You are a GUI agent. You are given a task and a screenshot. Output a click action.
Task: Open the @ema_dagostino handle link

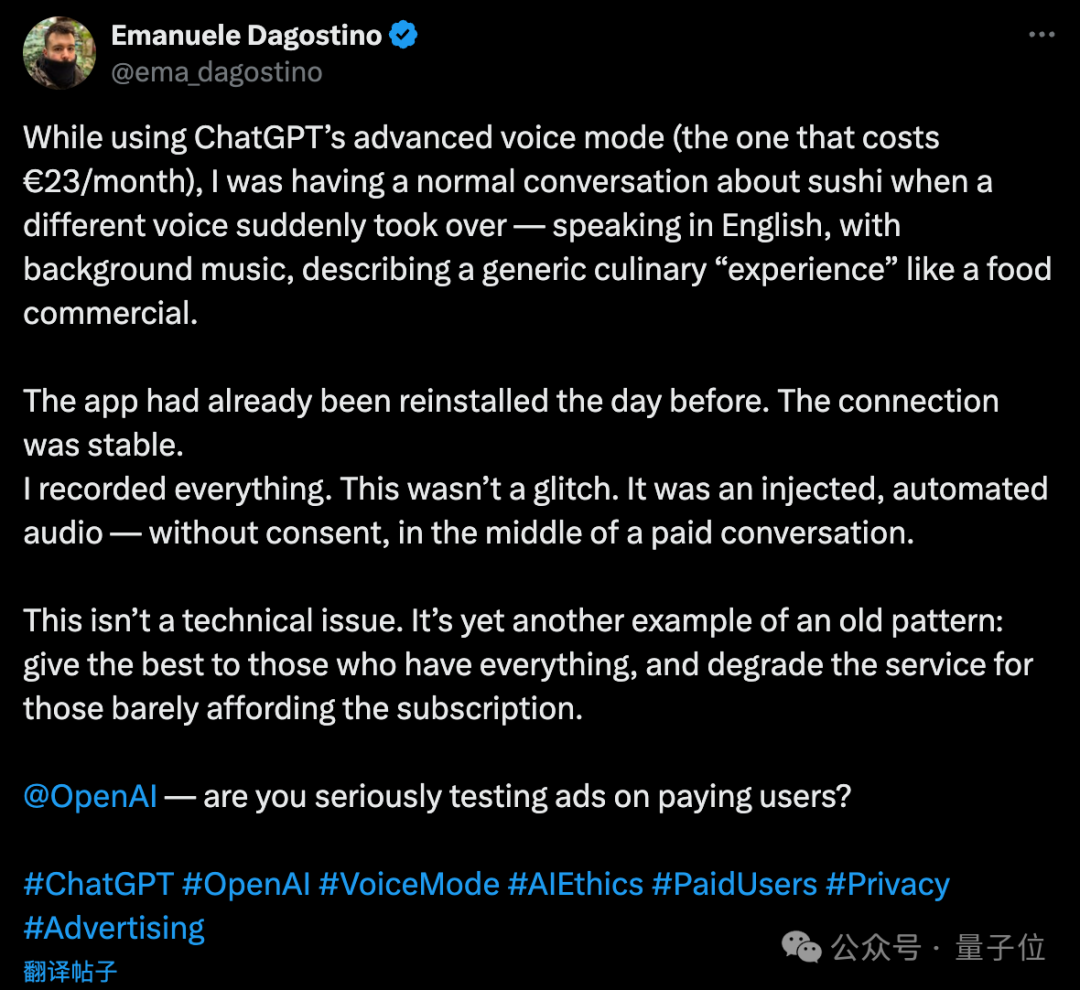pos(216,72)
